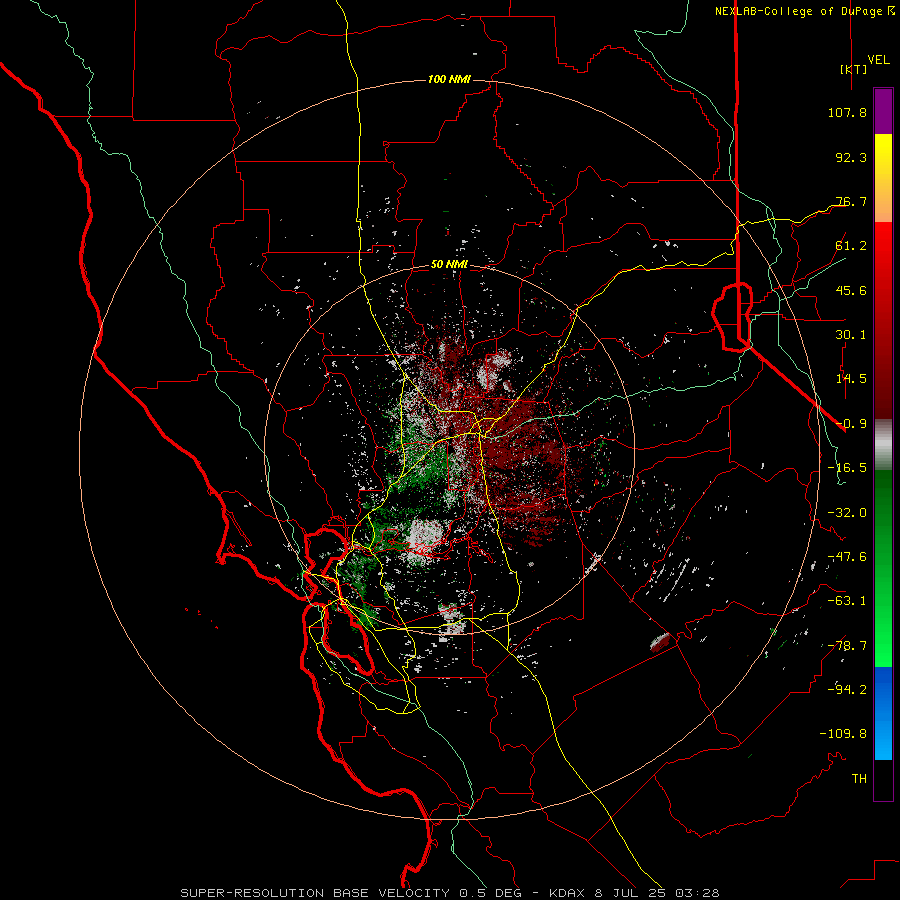Viewport: 900px width, 900px height.
Task: Click the -16.5 velocity scale value
Action: [847, 468]
